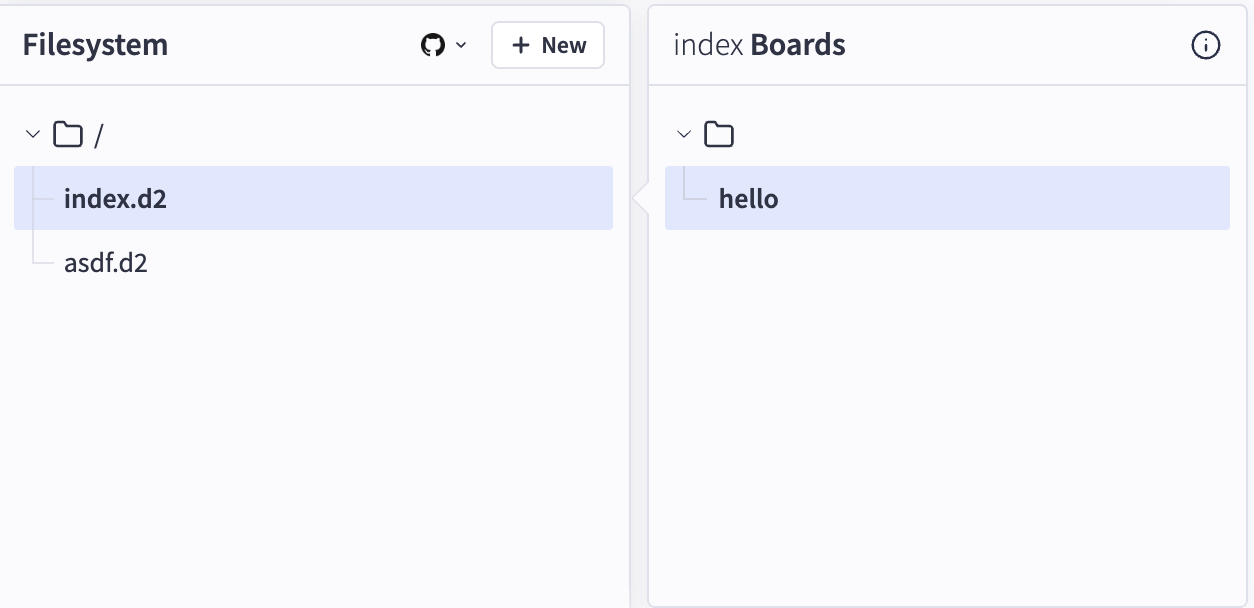
Task: Select the index.d2 file
Action: 115,198
